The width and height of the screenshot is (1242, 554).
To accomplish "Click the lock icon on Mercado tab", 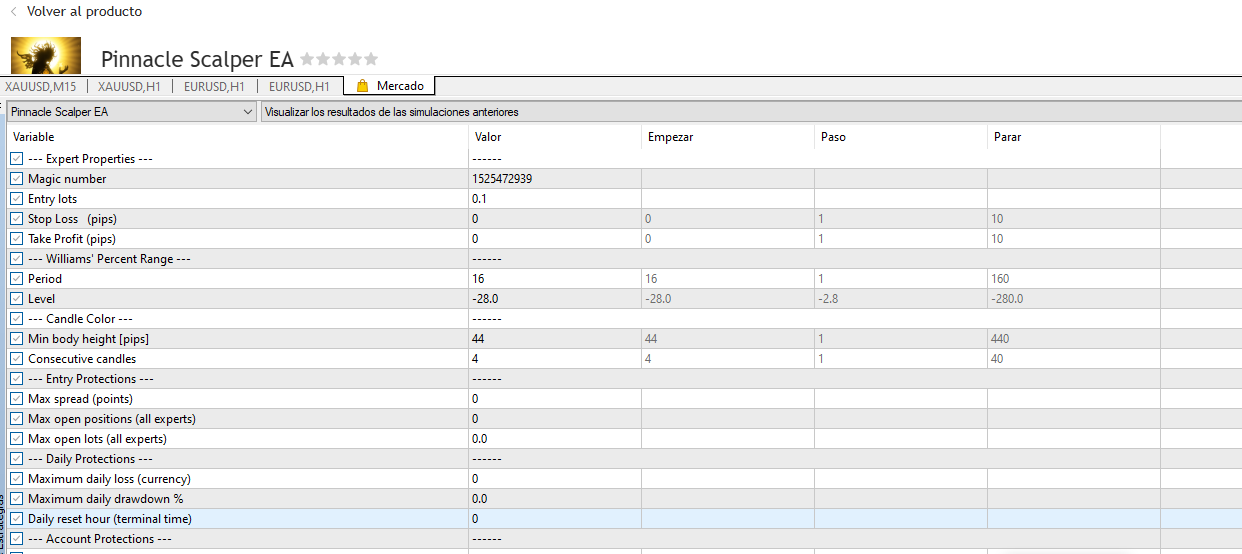I will pos(362,86).
